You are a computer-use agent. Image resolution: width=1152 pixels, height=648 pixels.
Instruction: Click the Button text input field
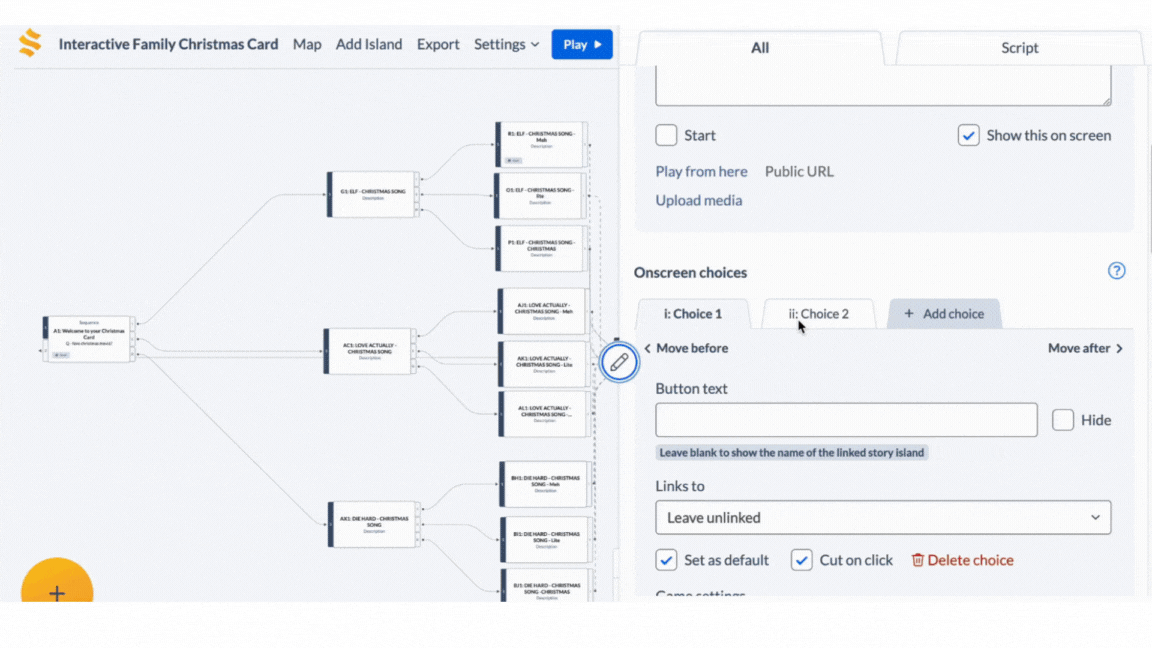846,421
